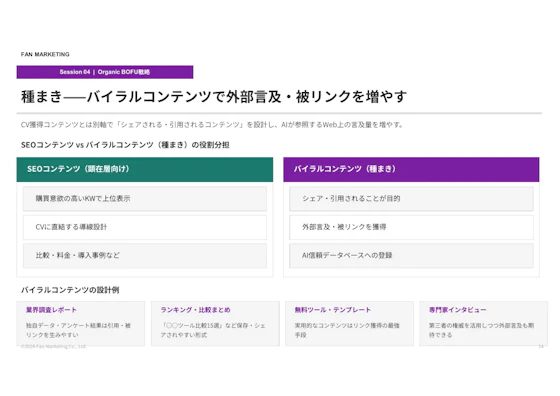Click the row シェア・引用されることが目的
Image resolution: width=560 pixels, height=396 pixels.
pyautogui.click(x=411, y=199)
